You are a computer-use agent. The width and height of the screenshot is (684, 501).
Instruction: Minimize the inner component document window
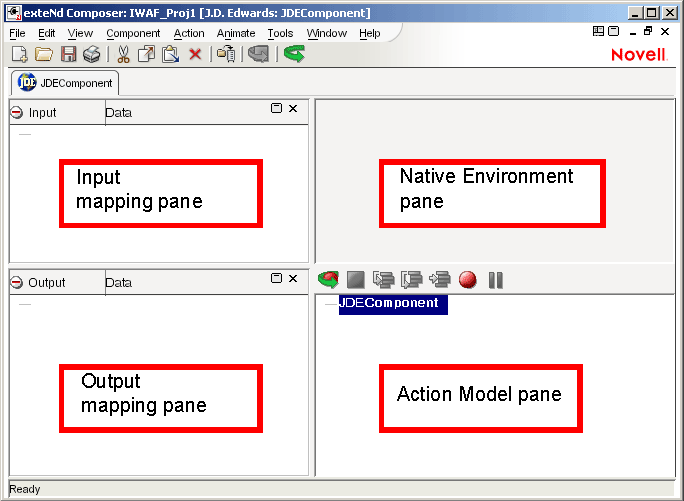(633, 32)
